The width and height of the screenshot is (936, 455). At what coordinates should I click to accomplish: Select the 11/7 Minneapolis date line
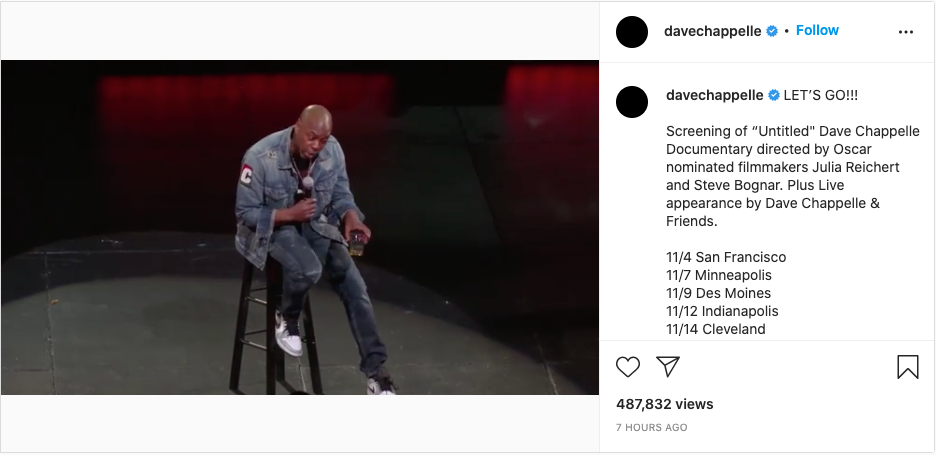coord(719,275)
